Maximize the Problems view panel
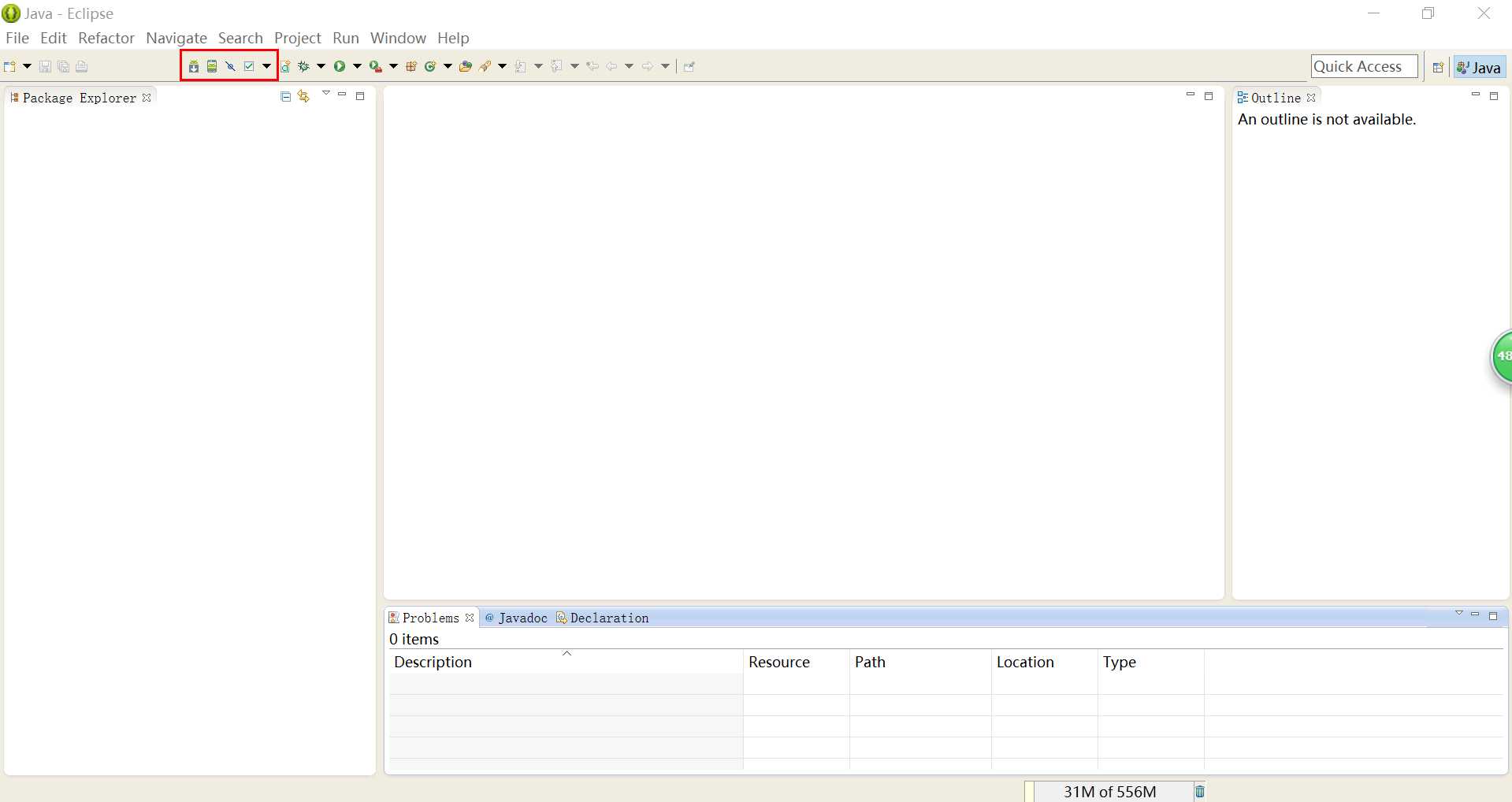This screenshot has height=802, width=1512. coord(1493,616)
